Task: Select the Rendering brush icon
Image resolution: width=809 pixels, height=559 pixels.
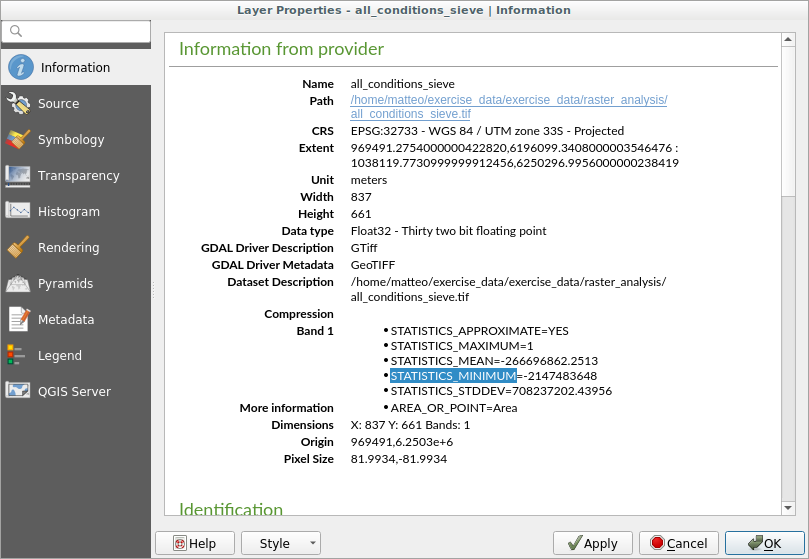Action: tap(19, 248)
